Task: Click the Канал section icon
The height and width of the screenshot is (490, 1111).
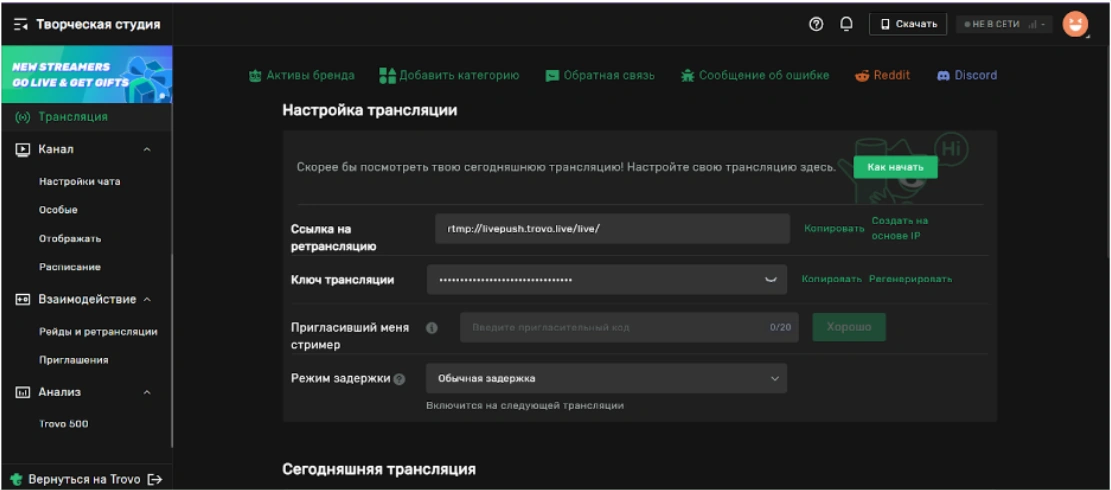Action: coord(23,149)
